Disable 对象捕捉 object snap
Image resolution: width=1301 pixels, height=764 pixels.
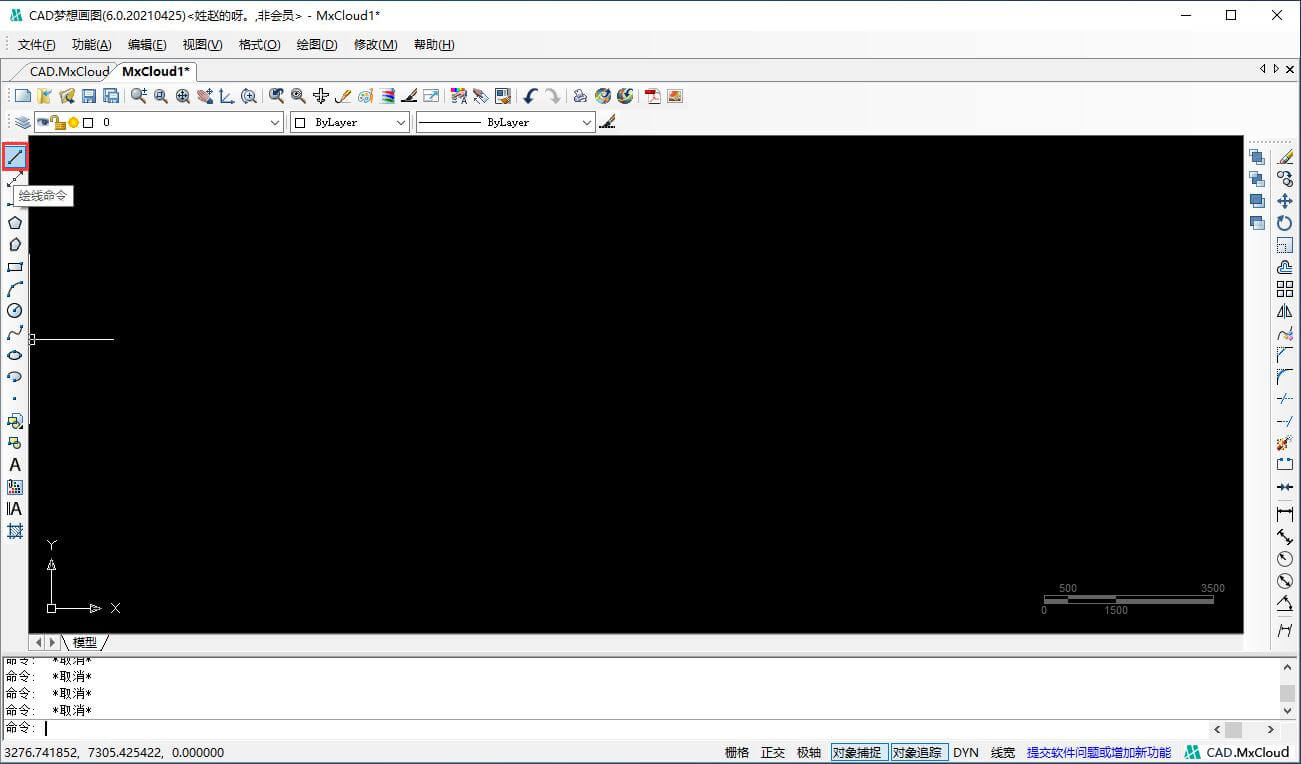pyautogui.click(x=859, y=753)
